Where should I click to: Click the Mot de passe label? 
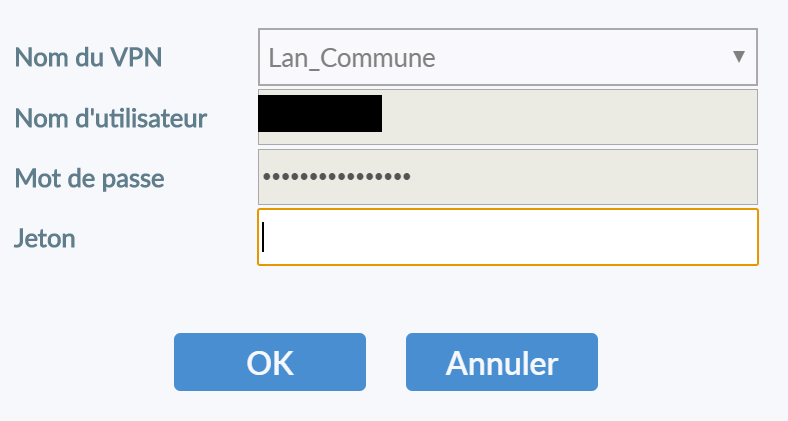[x=89, y=178]
